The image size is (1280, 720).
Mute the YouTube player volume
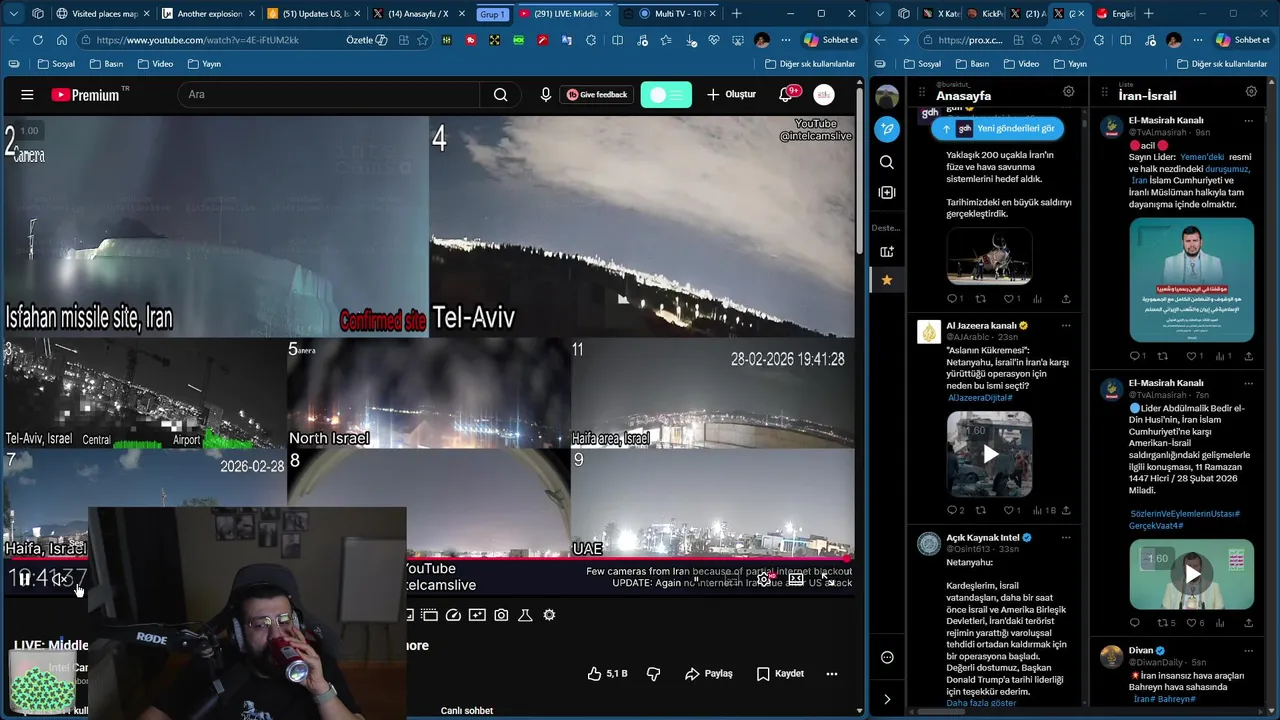click(x=59, y=578)
